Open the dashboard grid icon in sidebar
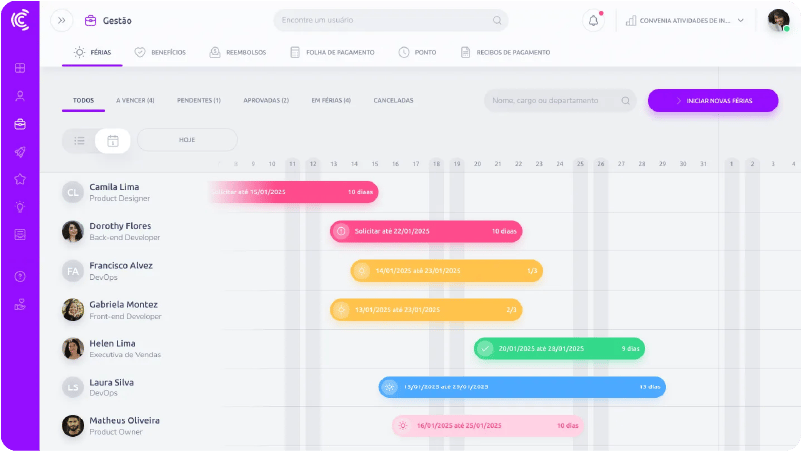801x451 pixels. 19,68
